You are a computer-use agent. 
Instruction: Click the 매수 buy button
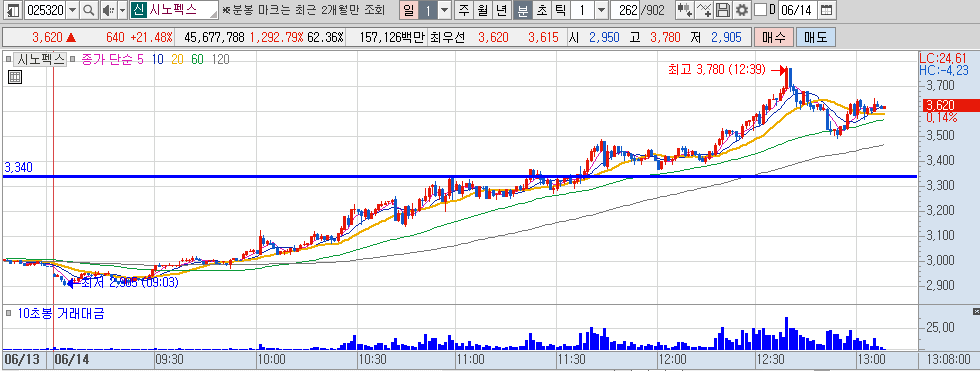click(x=773, y=37)
